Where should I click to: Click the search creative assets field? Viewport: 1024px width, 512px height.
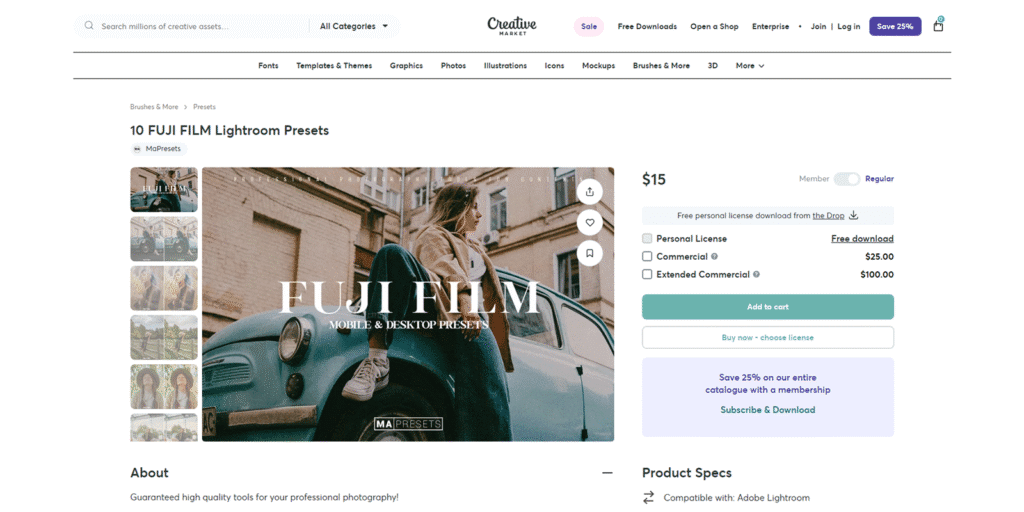tap(204, 26)
